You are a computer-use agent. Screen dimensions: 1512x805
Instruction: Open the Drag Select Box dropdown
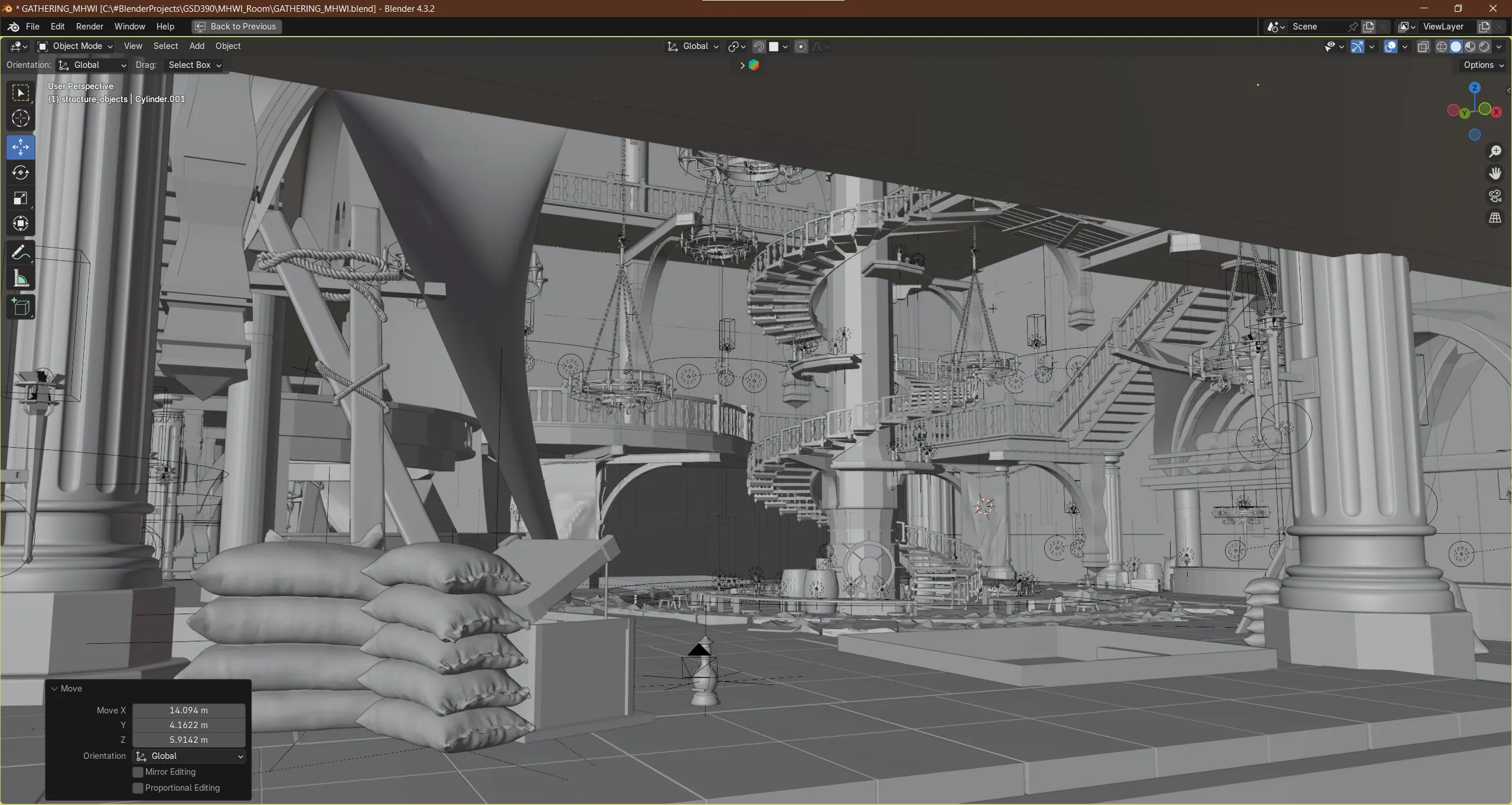coord(194,65)
